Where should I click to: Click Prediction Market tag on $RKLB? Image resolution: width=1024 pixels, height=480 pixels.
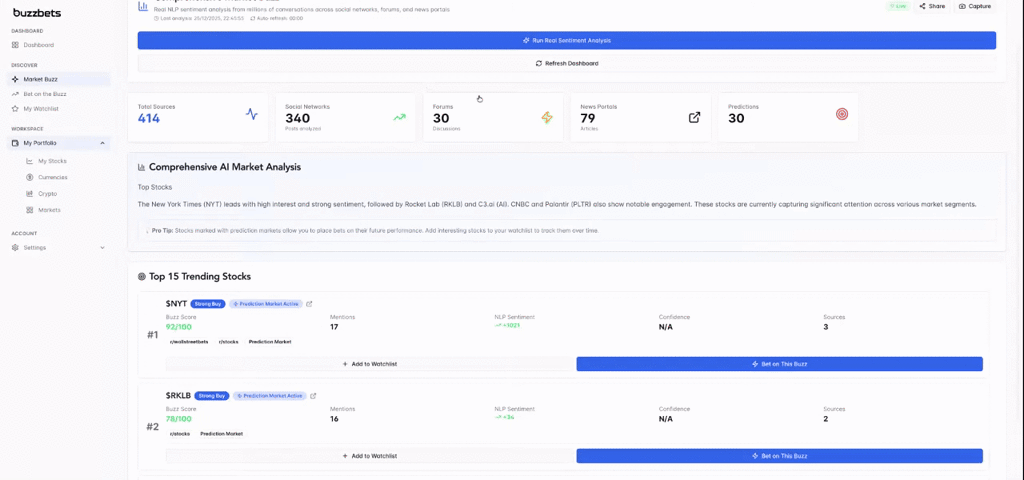point(221,434)
